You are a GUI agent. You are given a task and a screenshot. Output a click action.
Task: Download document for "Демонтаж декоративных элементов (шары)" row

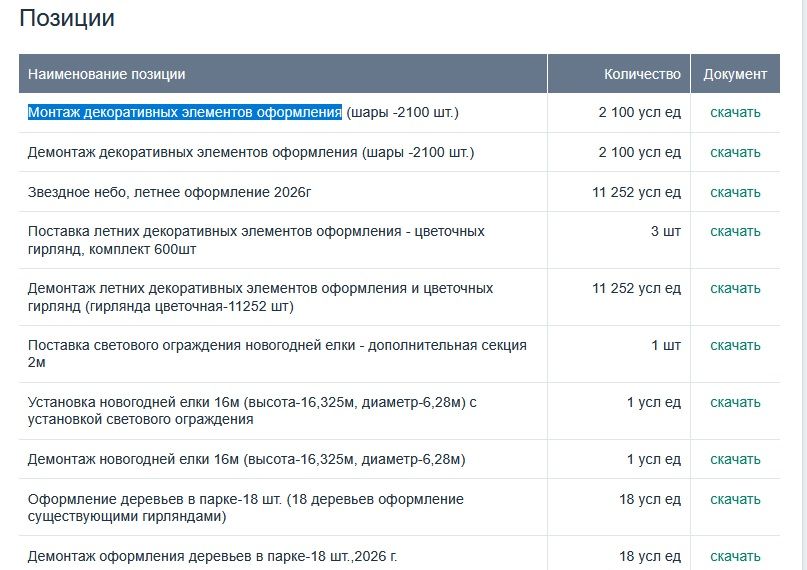(x=735, y=152)
